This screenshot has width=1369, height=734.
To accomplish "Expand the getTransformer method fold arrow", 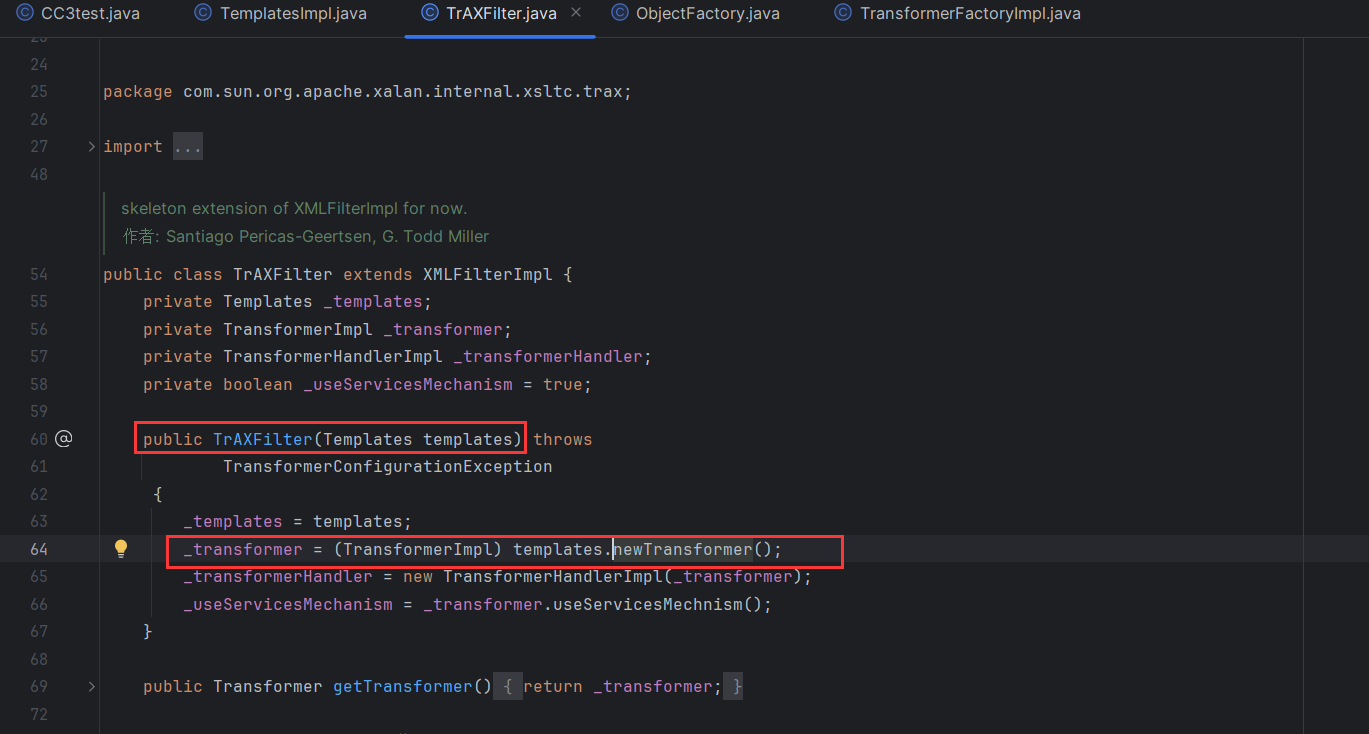I will 92,687.
